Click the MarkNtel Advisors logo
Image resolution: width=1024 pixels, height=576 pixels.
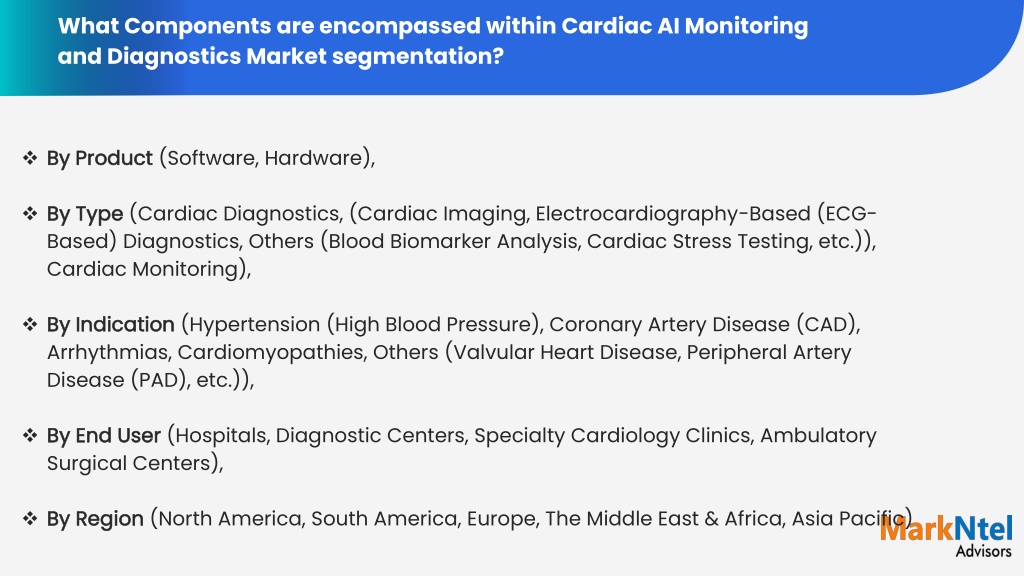pyautogui.click(x=946, y=536)
